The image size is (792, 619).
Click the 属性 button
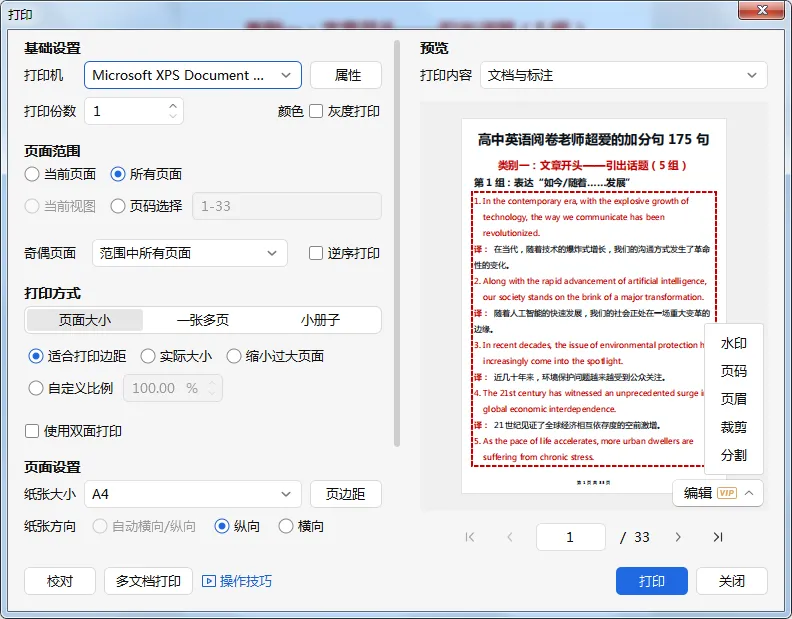click(346, 75)
